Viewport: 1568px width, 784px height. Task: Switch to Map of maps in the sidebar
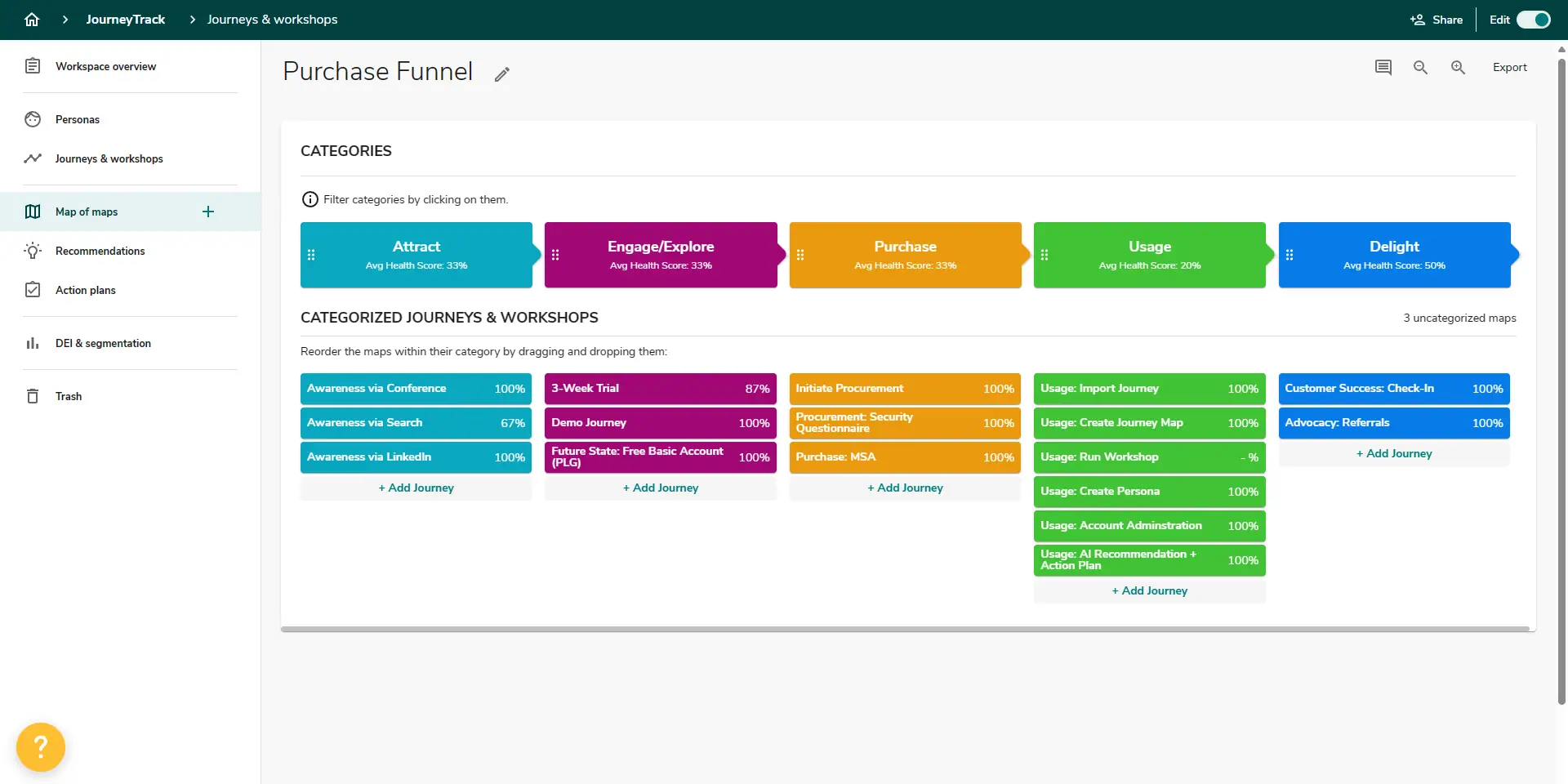tap(86, 212)
